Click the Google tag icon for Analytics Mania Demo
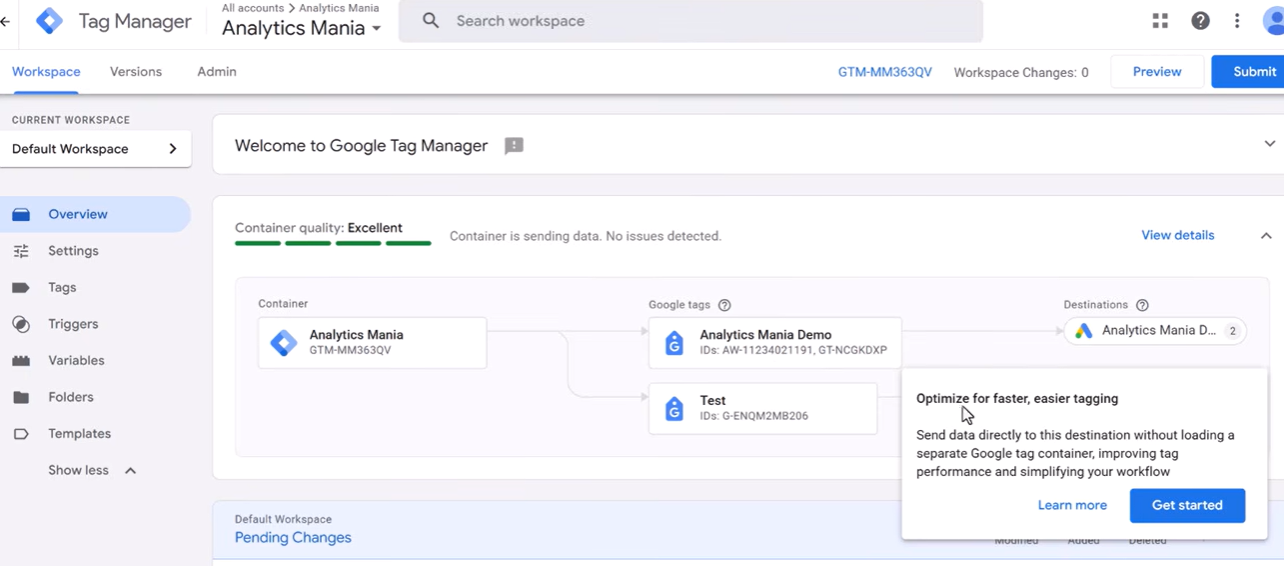Image resolution: width=1284 pixels, height=566 pixels. (674, 343)
